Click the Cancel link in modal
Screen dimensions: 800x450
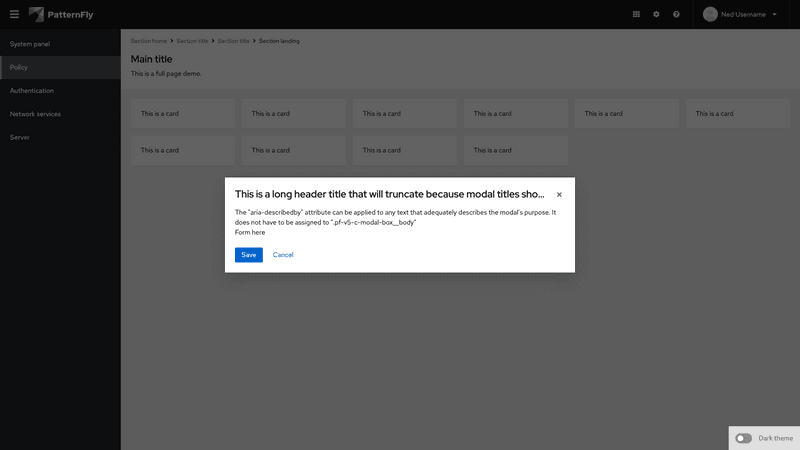tap(283, 255)
